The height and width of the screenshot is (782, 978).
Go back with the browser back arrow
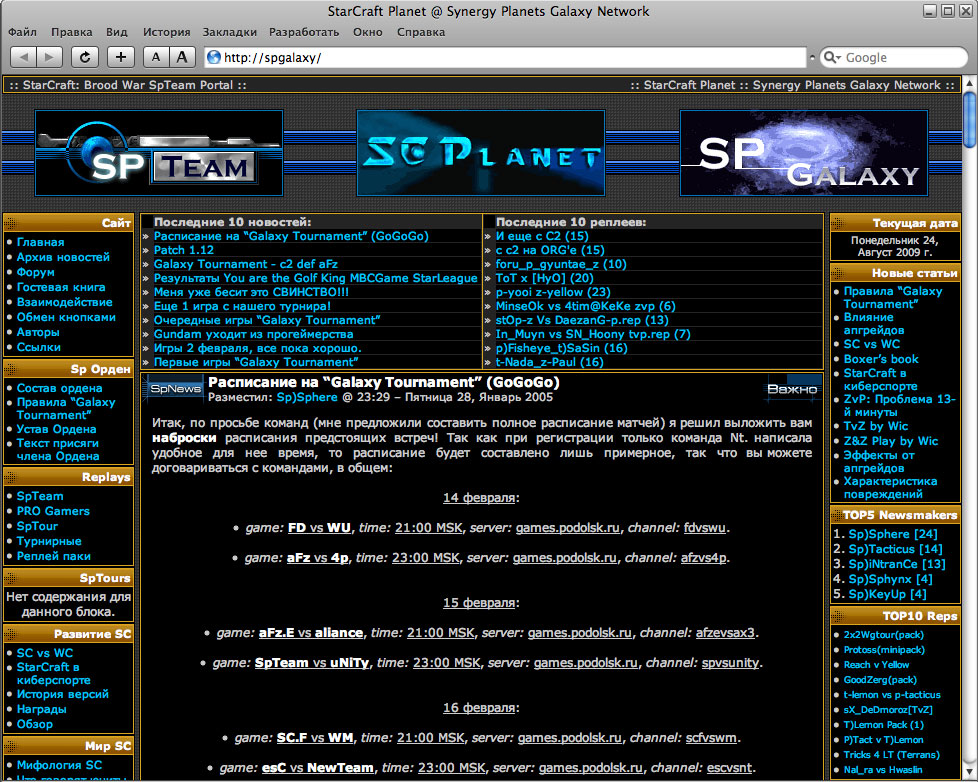(24, 57)
